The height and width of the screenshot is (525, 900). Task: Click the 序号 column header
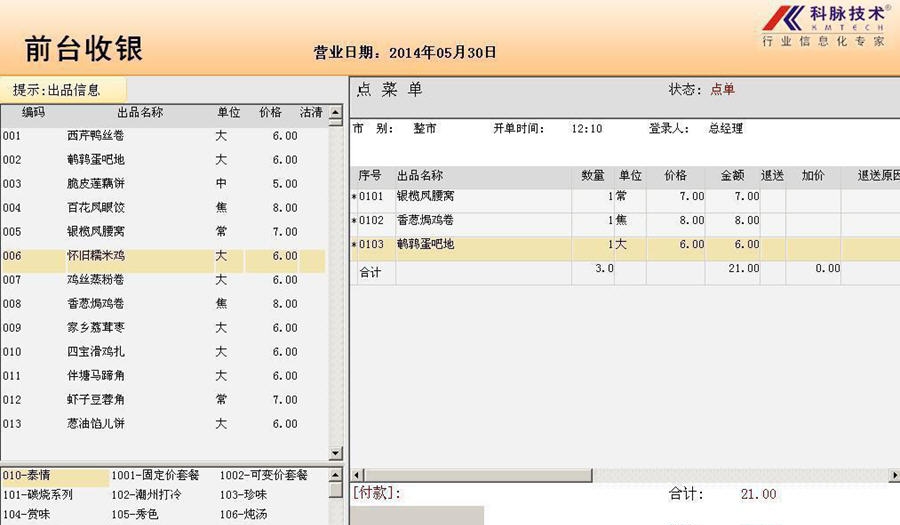tap(370, 176)
